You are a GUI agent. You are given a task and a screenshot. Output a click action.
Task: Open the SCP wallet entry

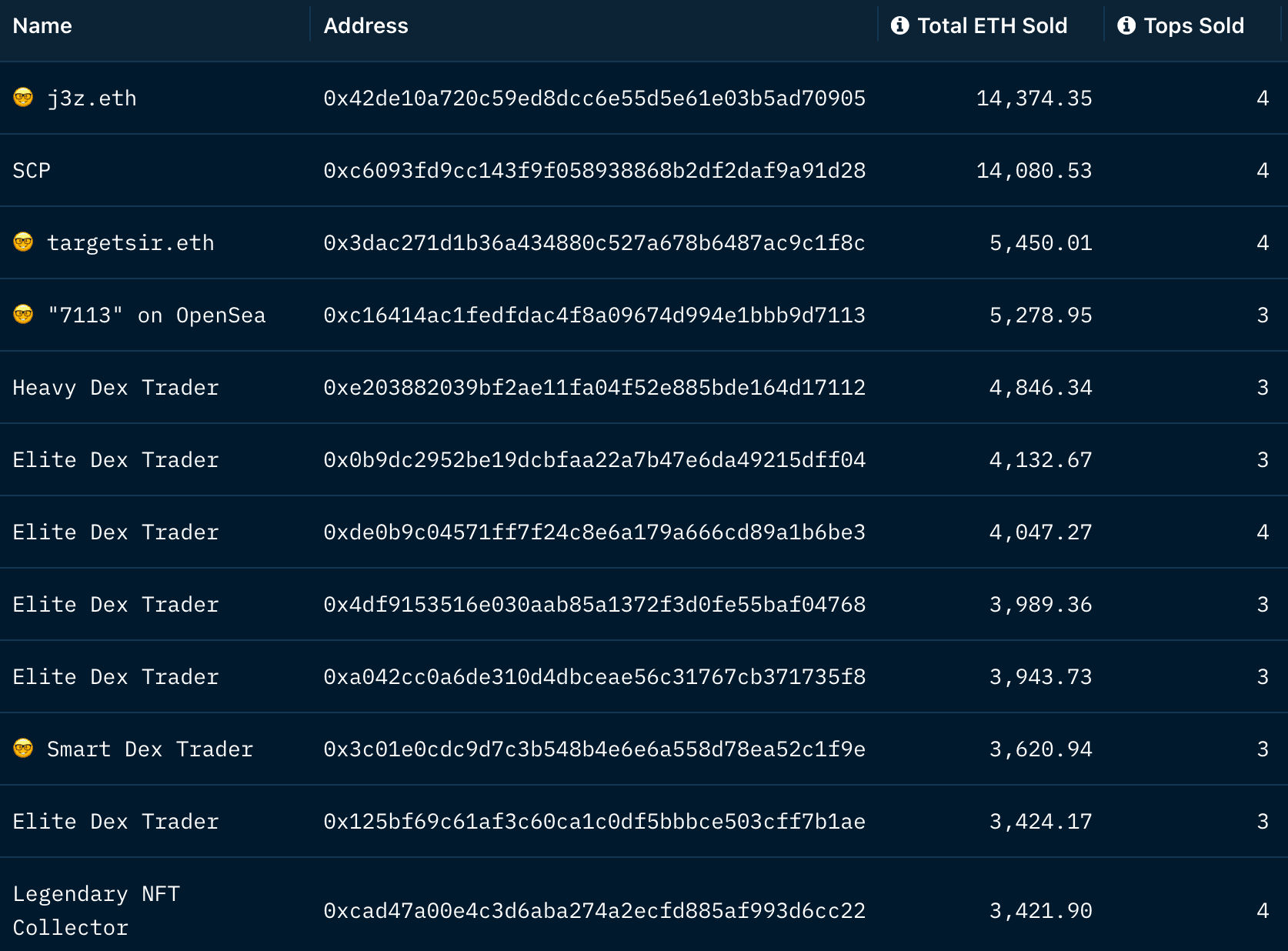(x=32, y=171)
